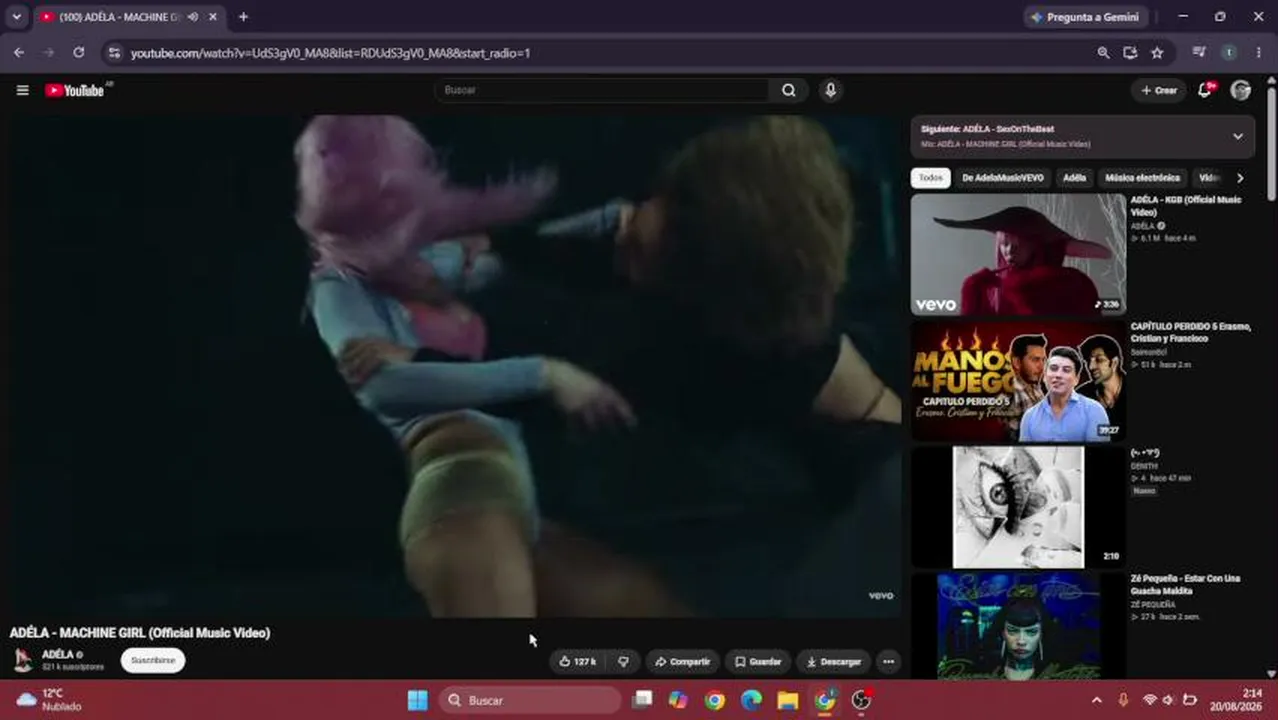Bookmark this page with star icon

[1157, 53]
